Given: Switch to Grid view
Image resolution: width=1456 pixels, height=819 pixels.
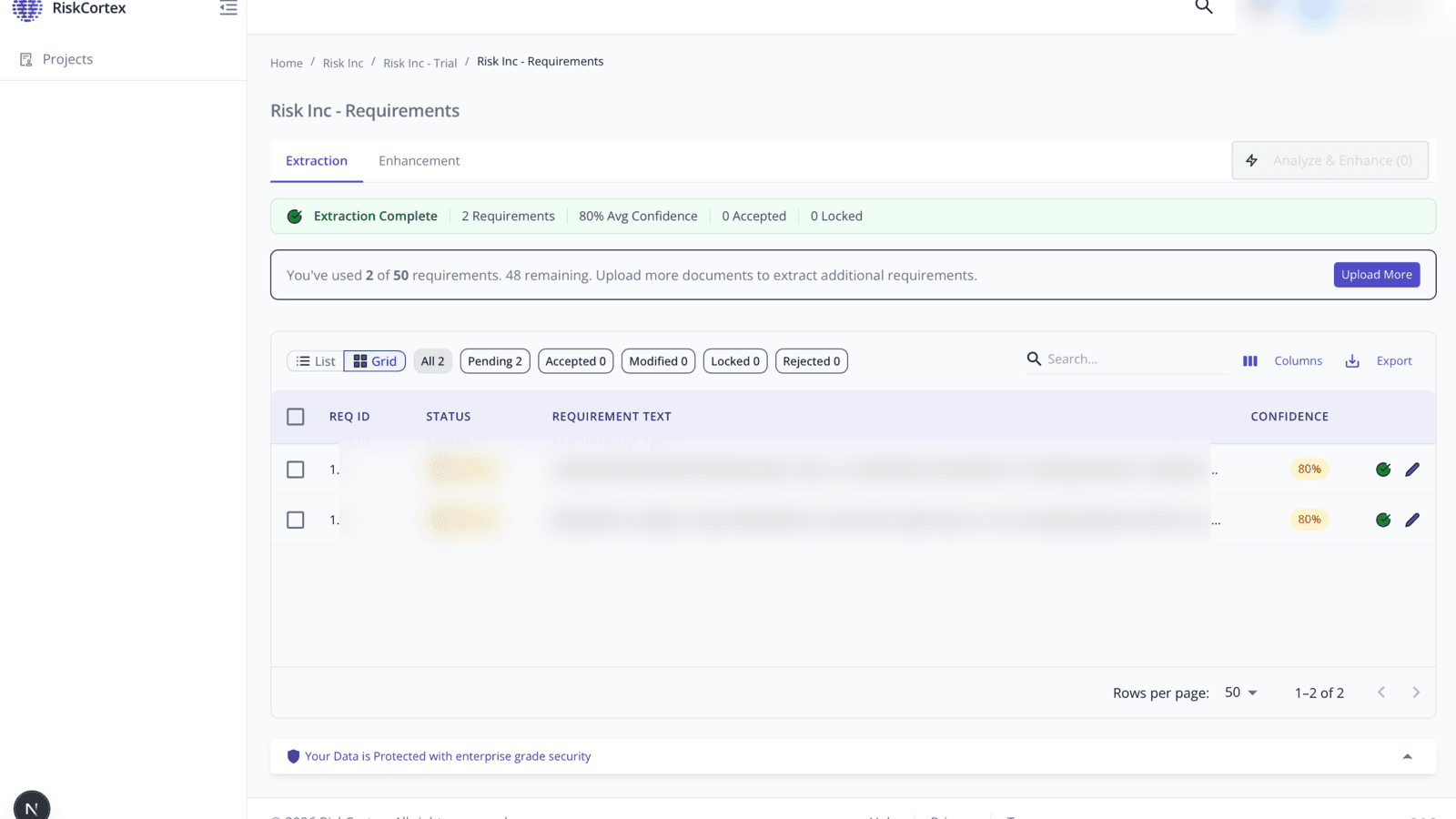Looking at the screenshot, I should [x=375, y=361].
